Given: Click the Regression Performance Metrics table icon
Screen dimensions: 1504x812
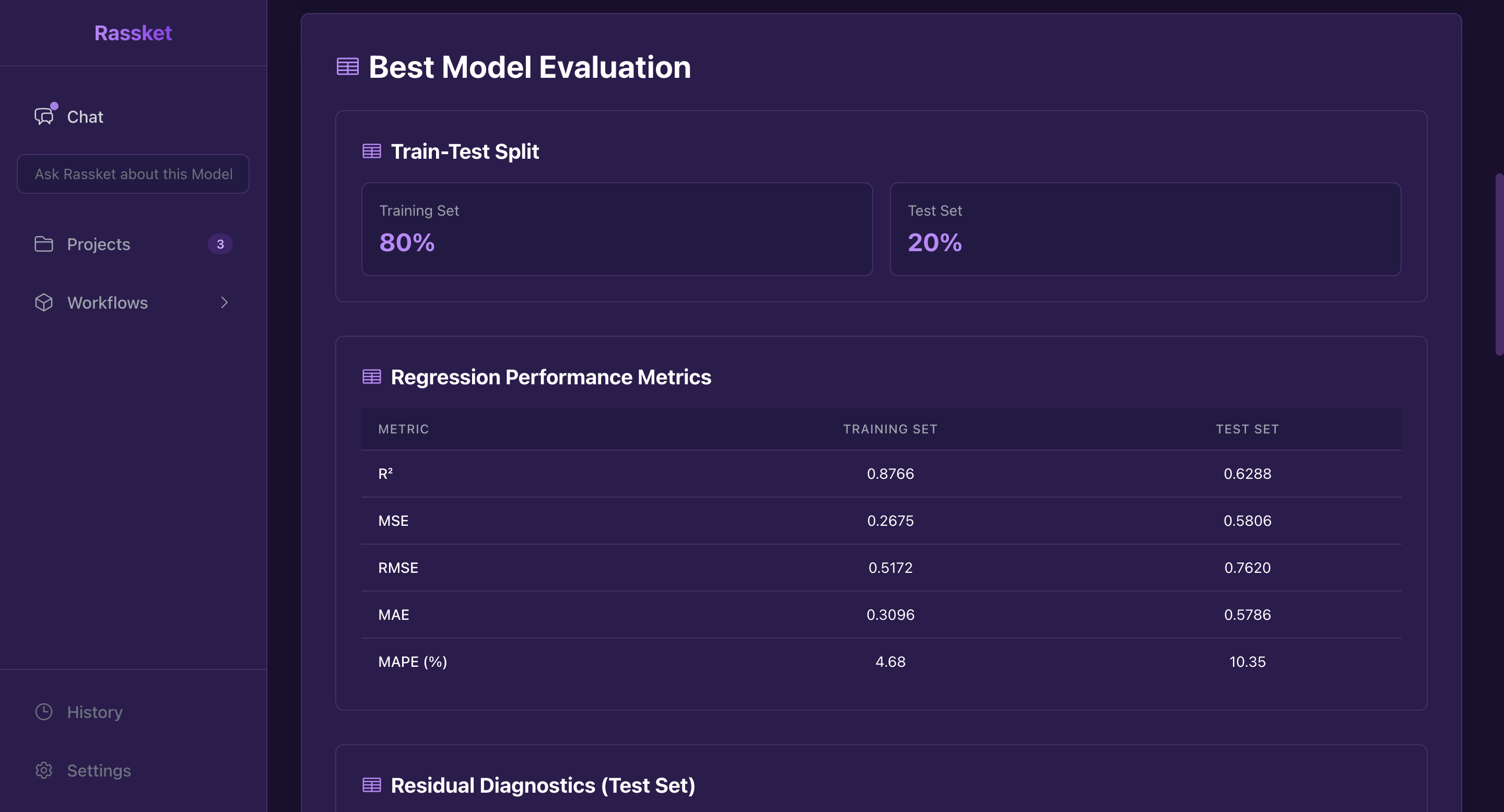Looking at the screenshot, I should coord(372,376).
